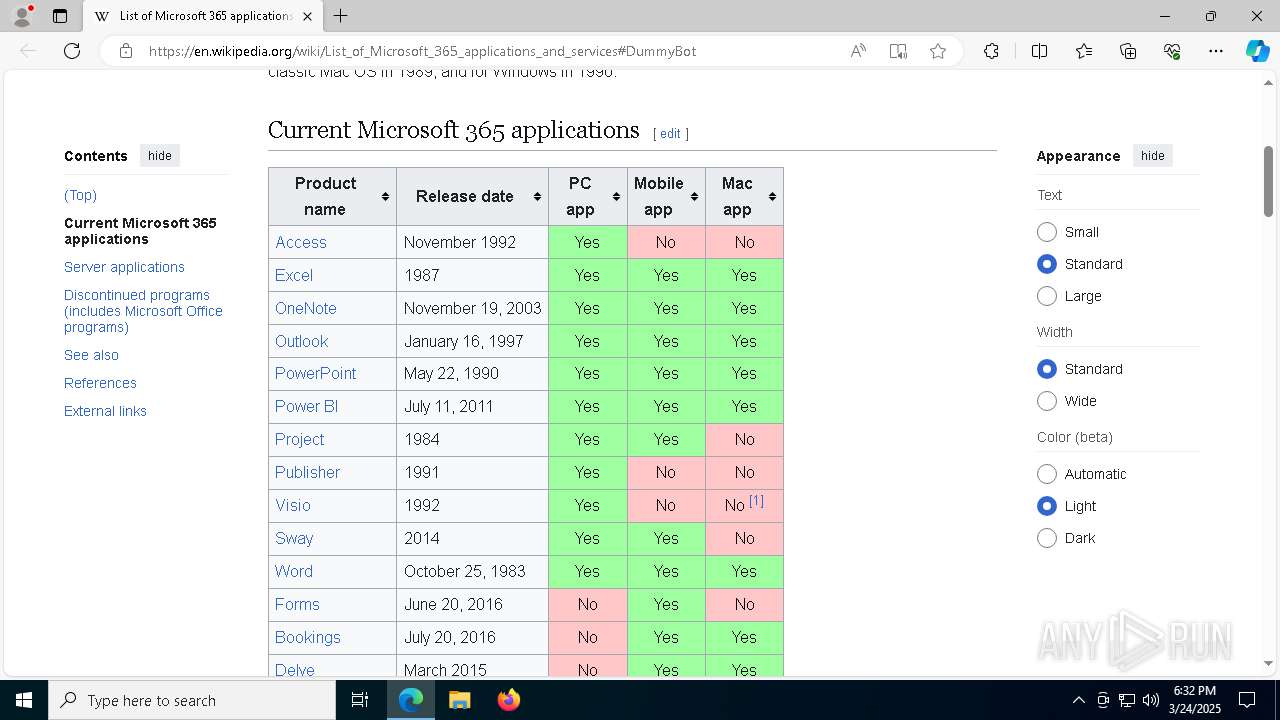
Task: Launch Firefox from the taskbar
Action: pyautogui.click(x=508, y=700)
